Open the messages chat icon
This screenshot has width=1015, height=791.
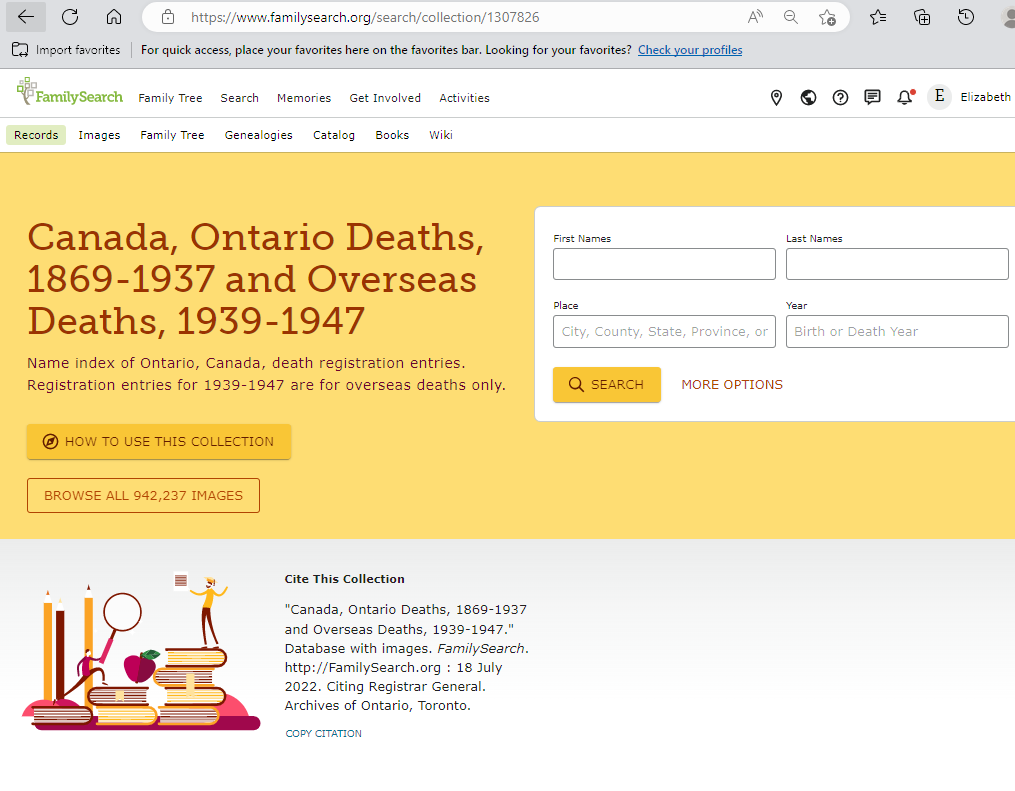[872, 98]
